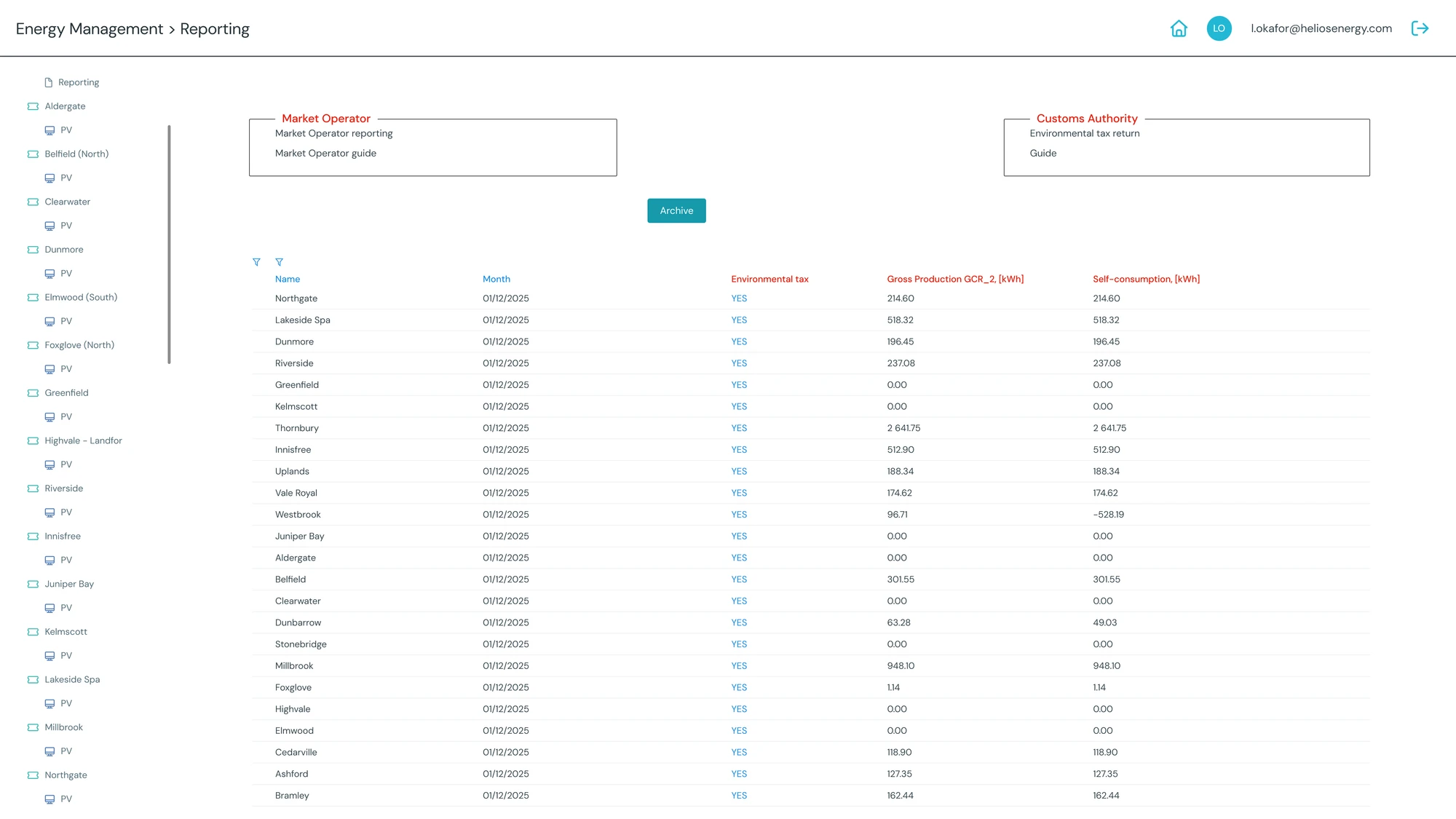Click YES in the Westbrook row
The height and width of the screenshot is (819, 1456).
(x=739, y=515)
